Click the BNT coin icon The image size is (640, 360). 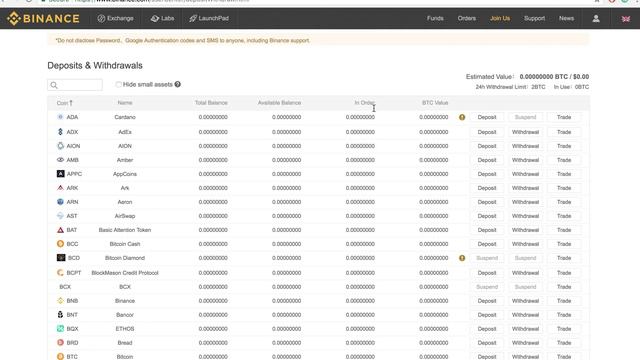click(x=60, y=315)
